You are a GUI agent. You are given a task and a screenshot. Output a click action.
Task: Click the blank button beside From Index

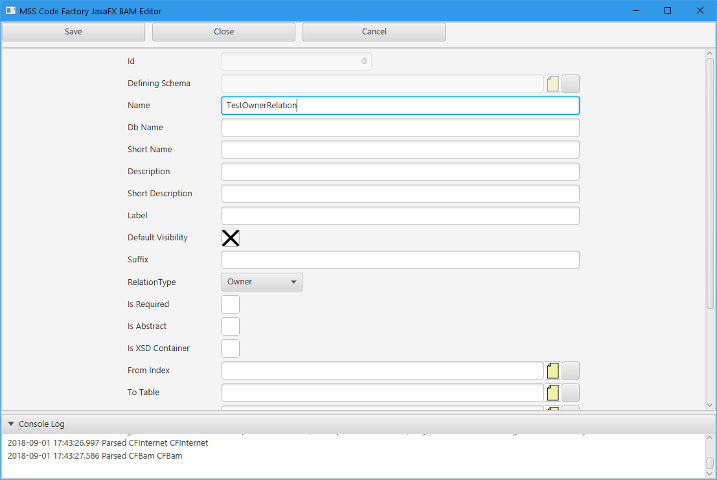point(570,371)
